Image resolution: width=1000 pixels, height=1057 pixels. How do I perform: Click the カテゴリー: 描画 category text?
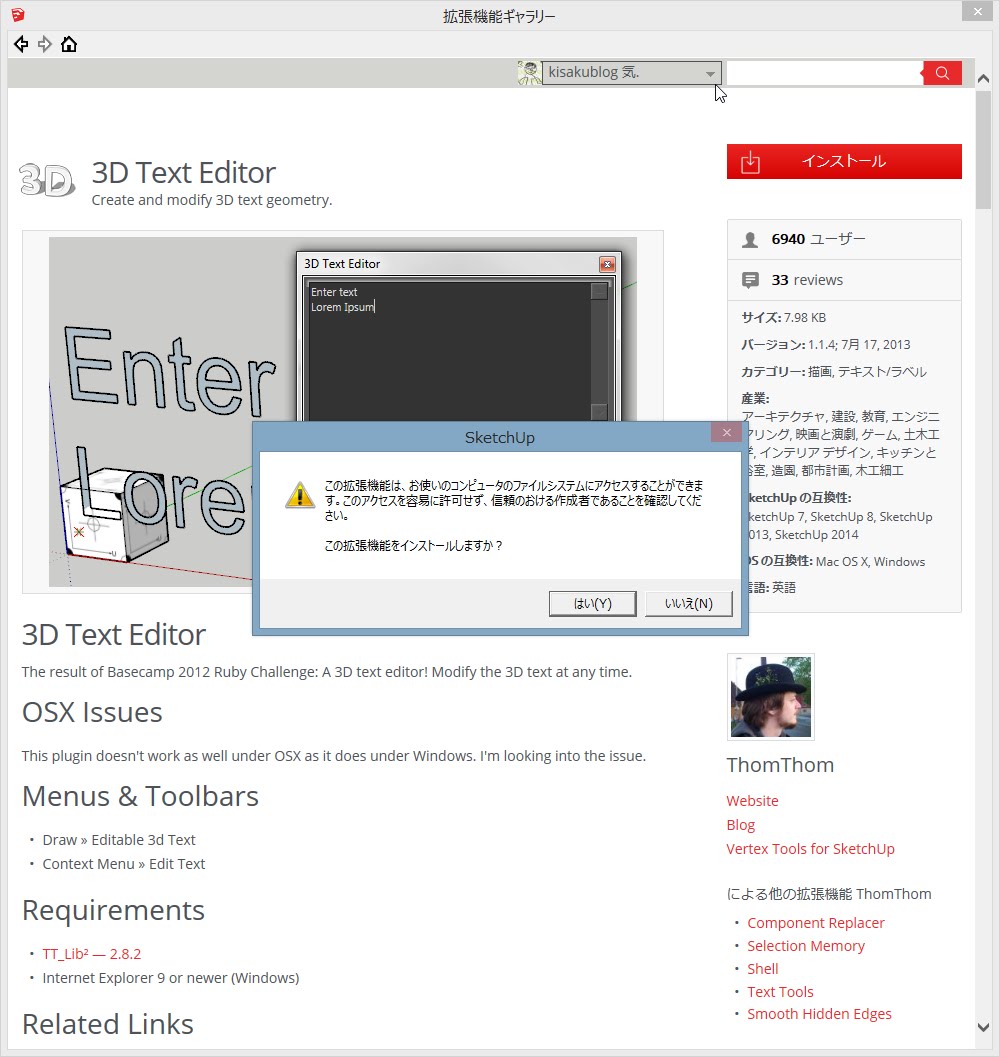pyautogui.click(x=834, y=371)
